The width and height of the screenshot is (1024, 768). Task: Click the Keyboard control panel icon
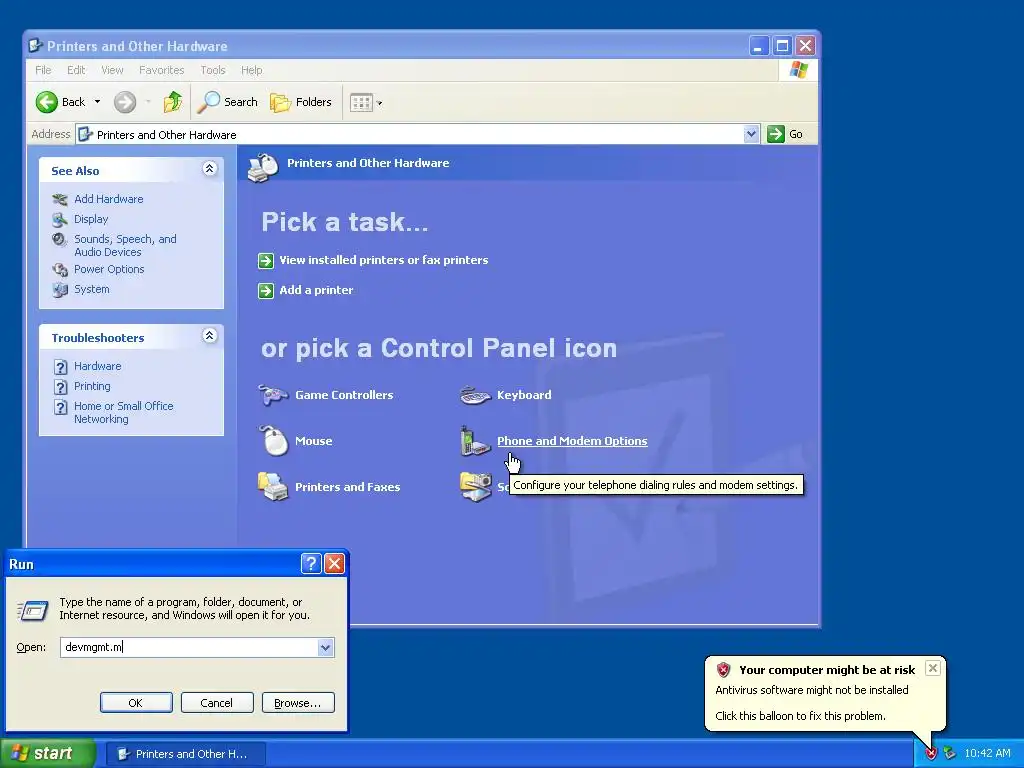(x=475, y=395)
